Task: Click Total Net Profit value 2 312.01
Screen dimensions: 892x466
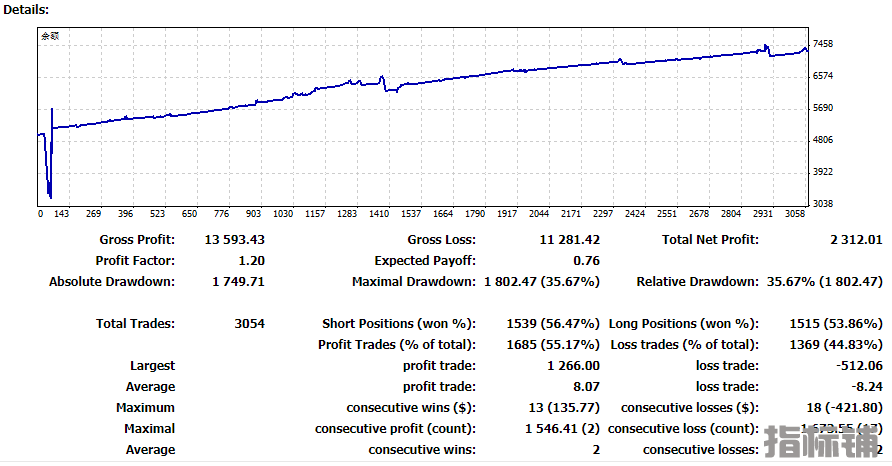Action: pyautogui.click(x=856, y=240)
